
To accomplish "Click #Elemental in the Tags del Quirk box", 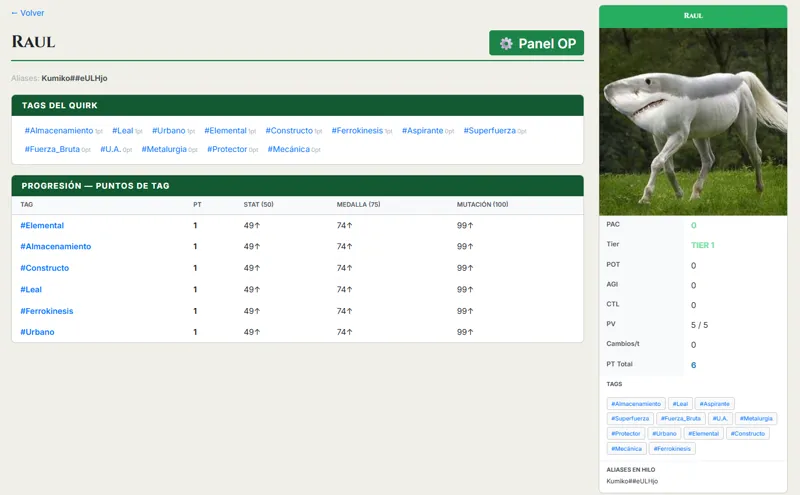I will point(225,131).
